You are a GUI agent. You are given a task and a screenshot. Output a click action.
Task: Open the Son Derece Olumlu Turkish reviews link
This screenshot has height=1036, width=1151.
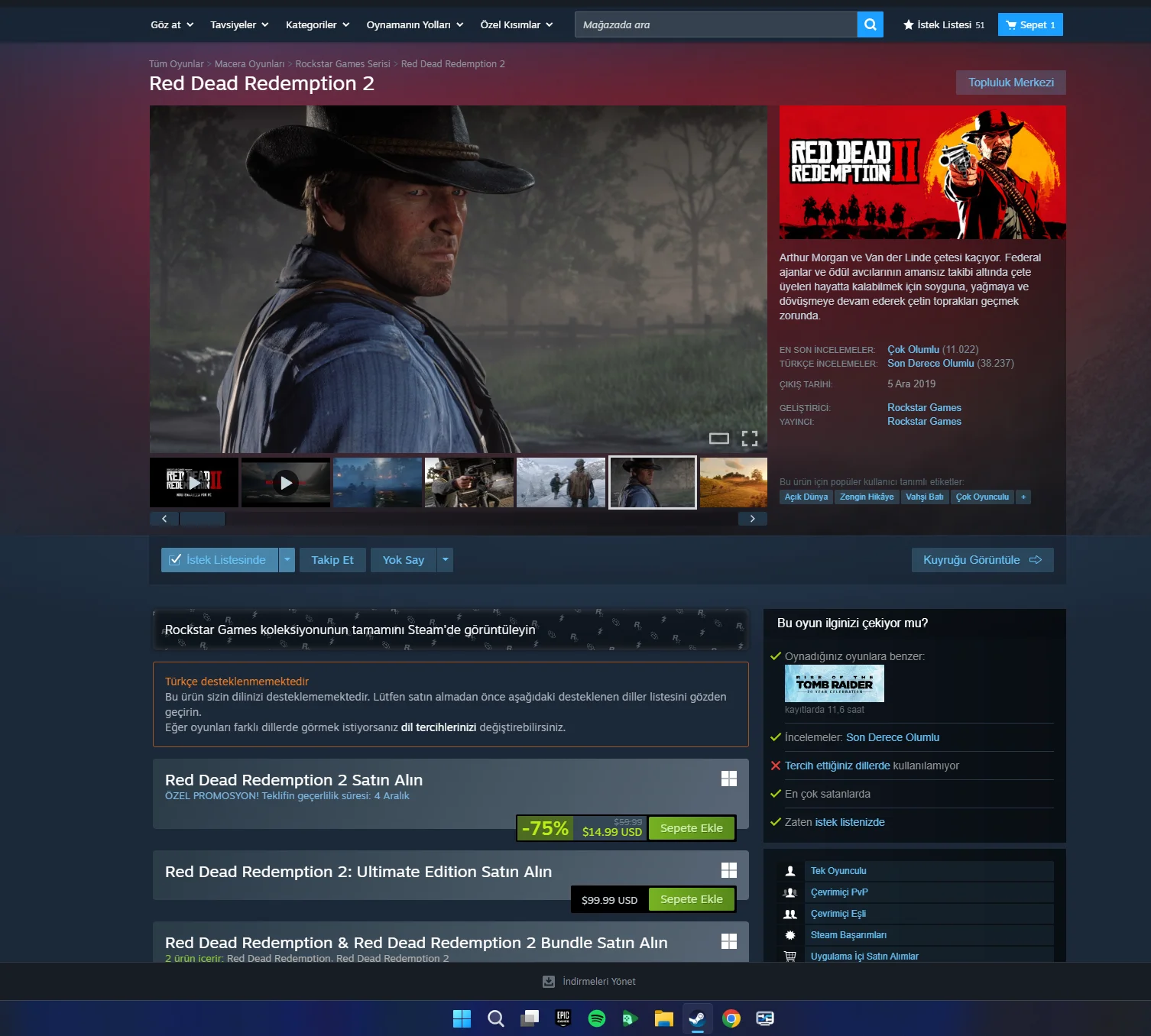931,364
